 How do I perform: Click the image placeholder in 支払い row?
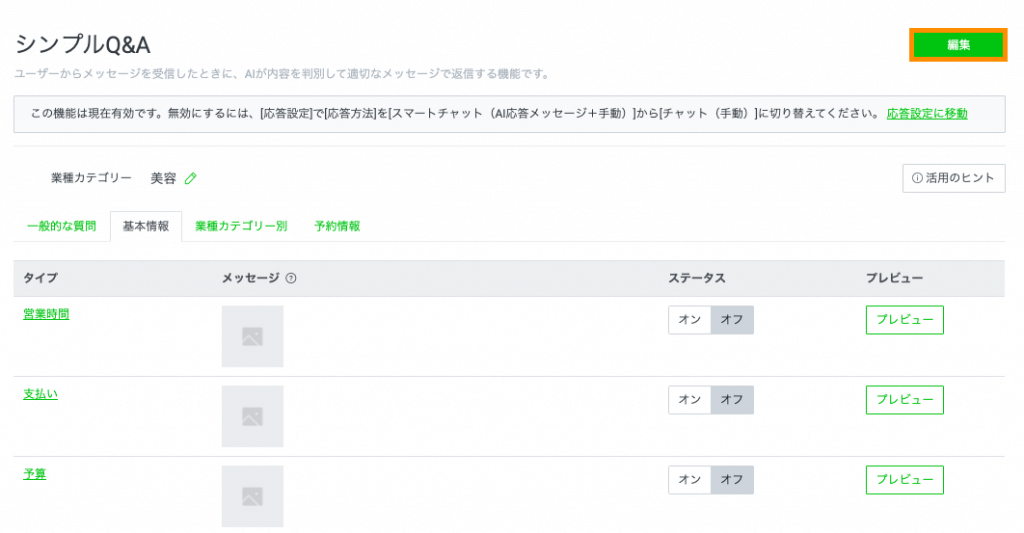252,416
